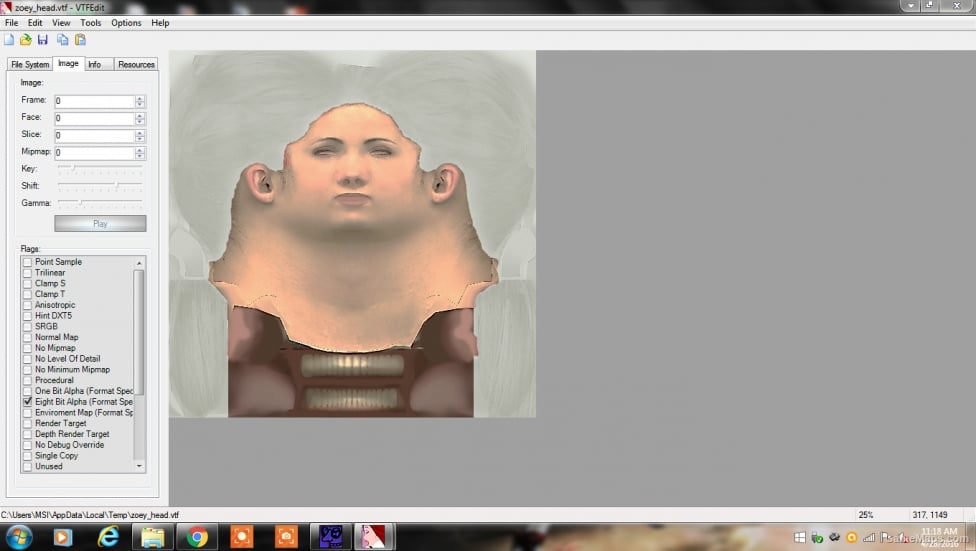Decrease the Mipmap value with down arrow
The image size is (976, 551).
click(140, 156)
